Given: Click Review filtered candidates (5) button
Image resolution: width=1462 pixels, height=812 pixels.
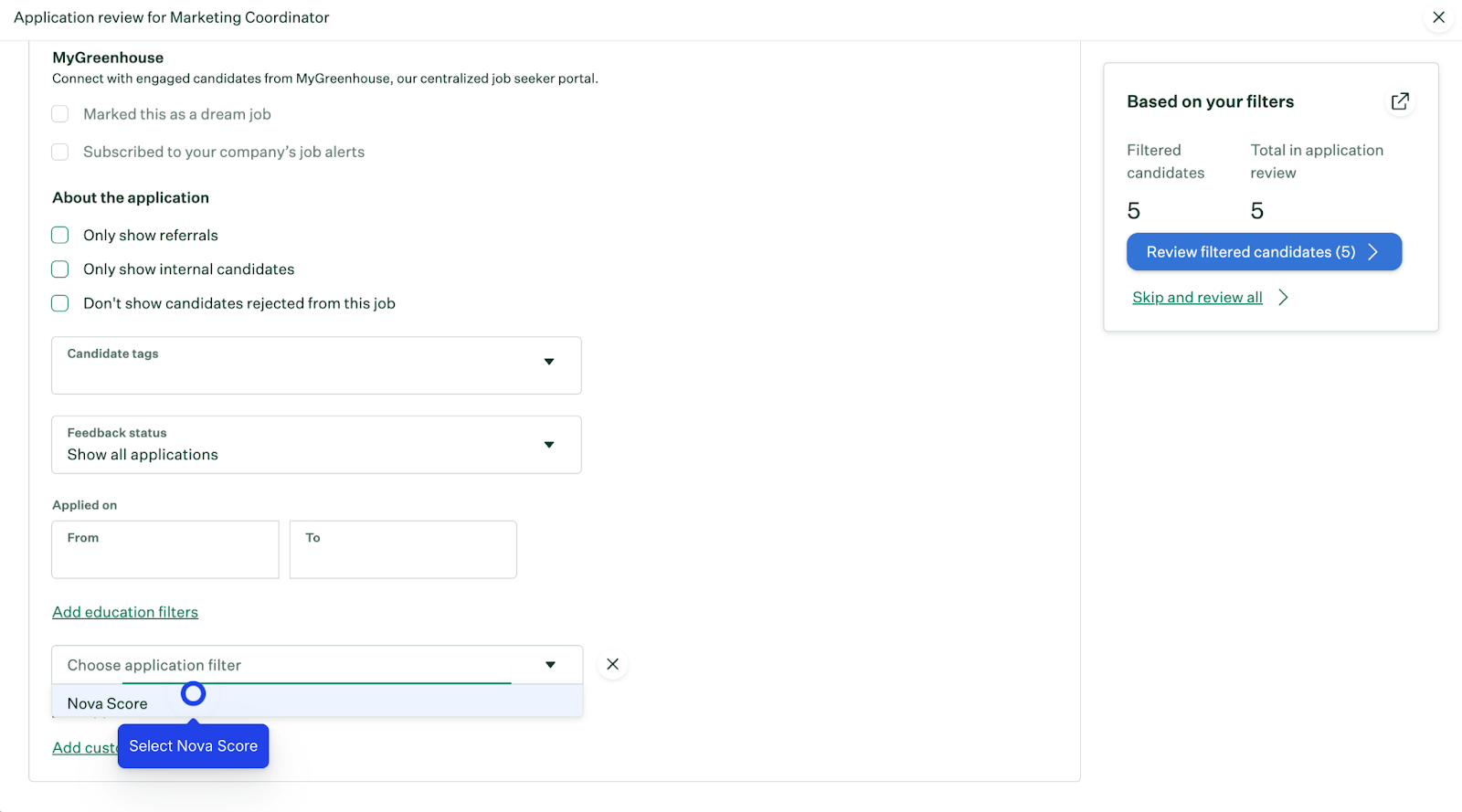Looking at the screenshot, I should (x=1263, y=252).
